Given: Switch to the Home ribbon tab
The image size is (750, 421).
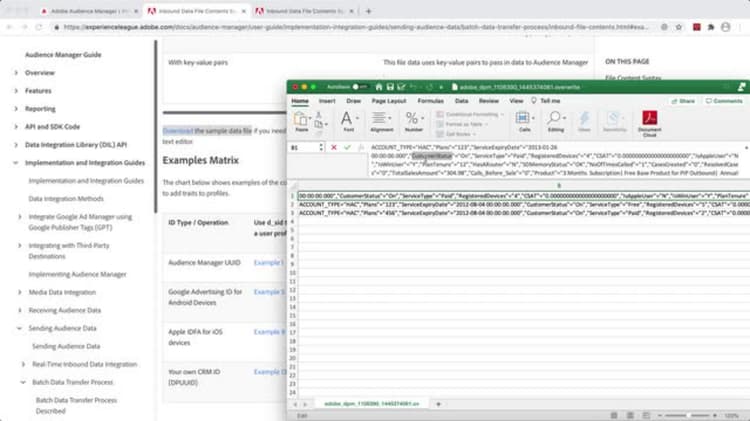Looking at the screenshot, I should 300,101.
